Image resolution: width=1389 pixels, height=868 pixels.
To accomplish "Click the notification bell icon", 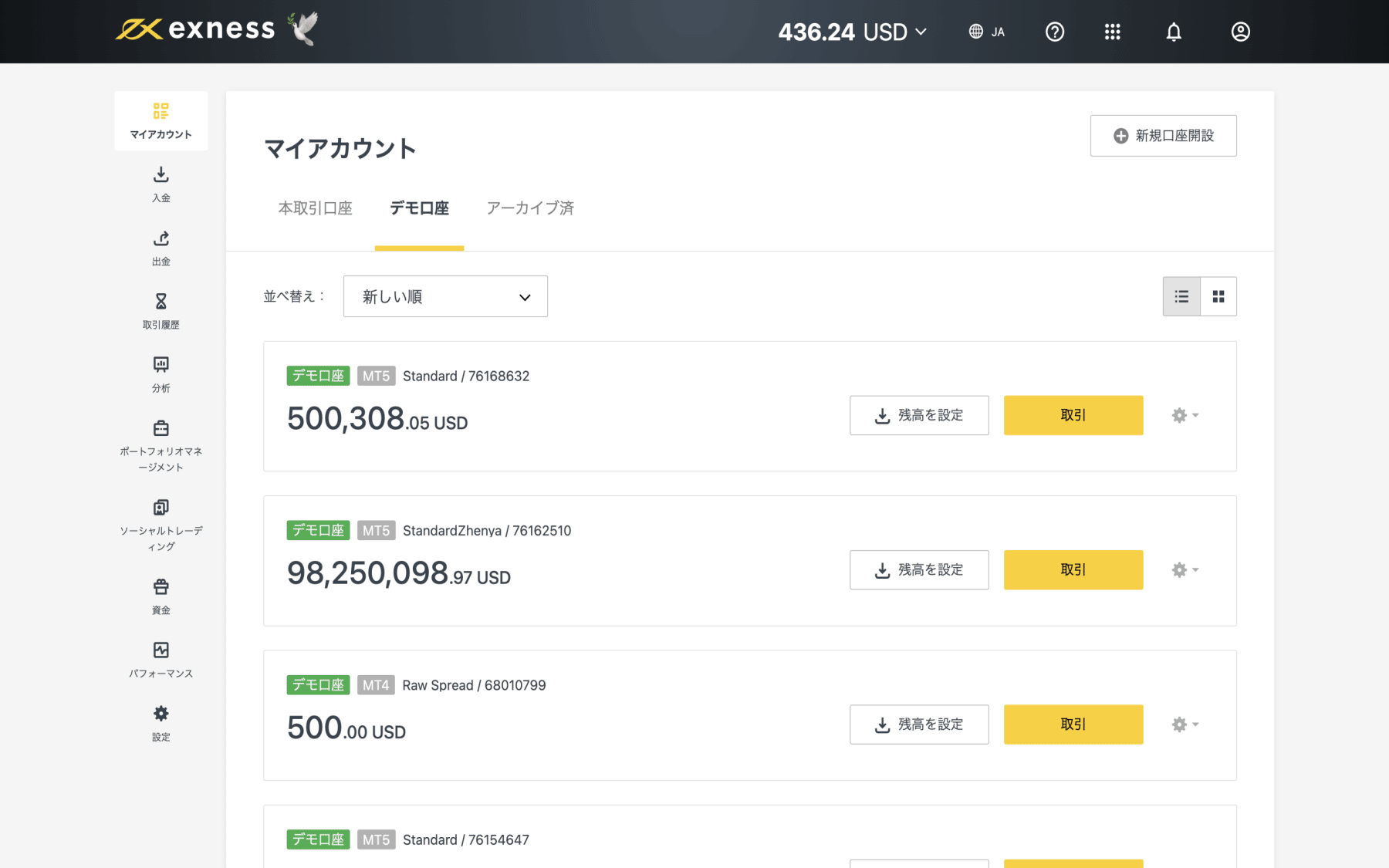I will 1174,32.
